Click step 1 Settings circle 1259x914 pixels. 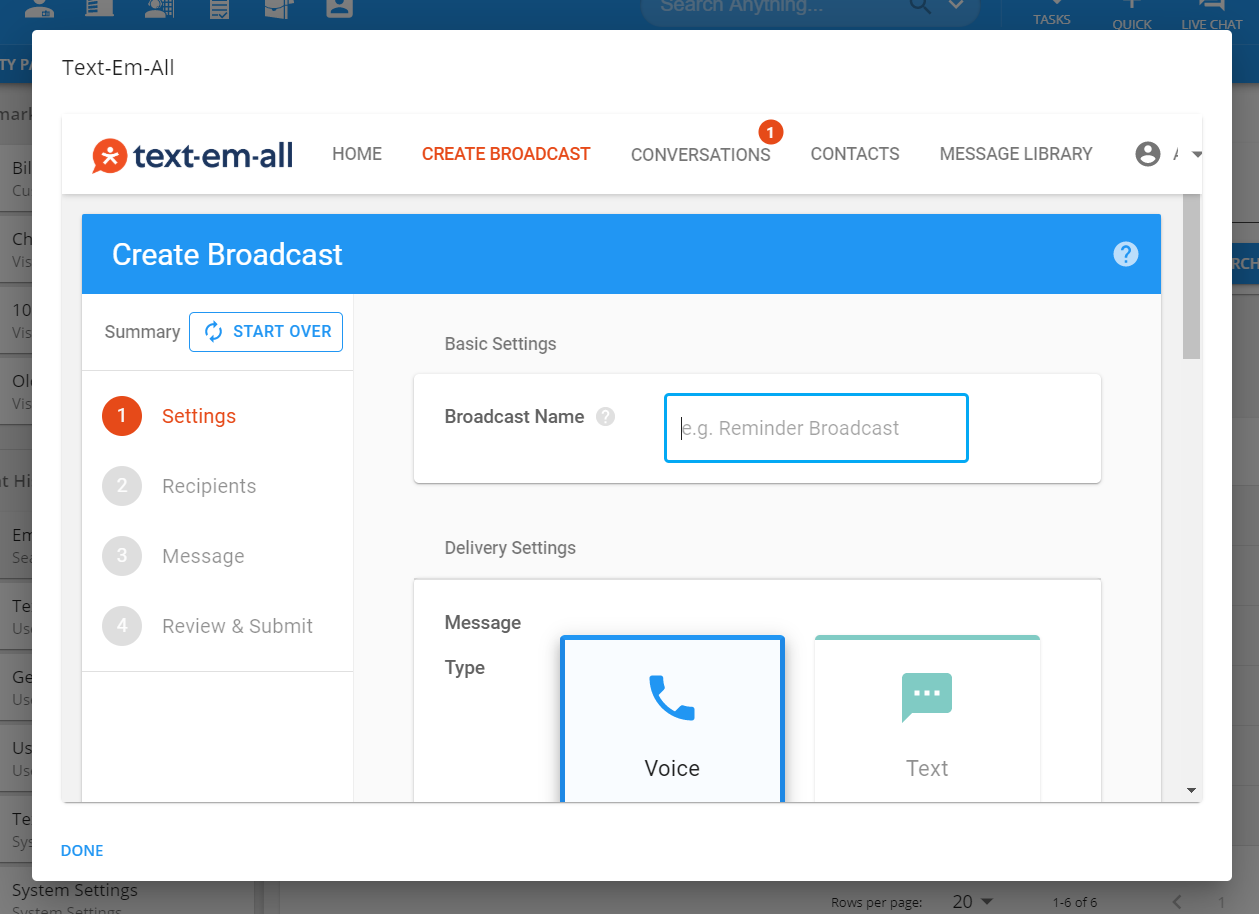tap(122, 416)
